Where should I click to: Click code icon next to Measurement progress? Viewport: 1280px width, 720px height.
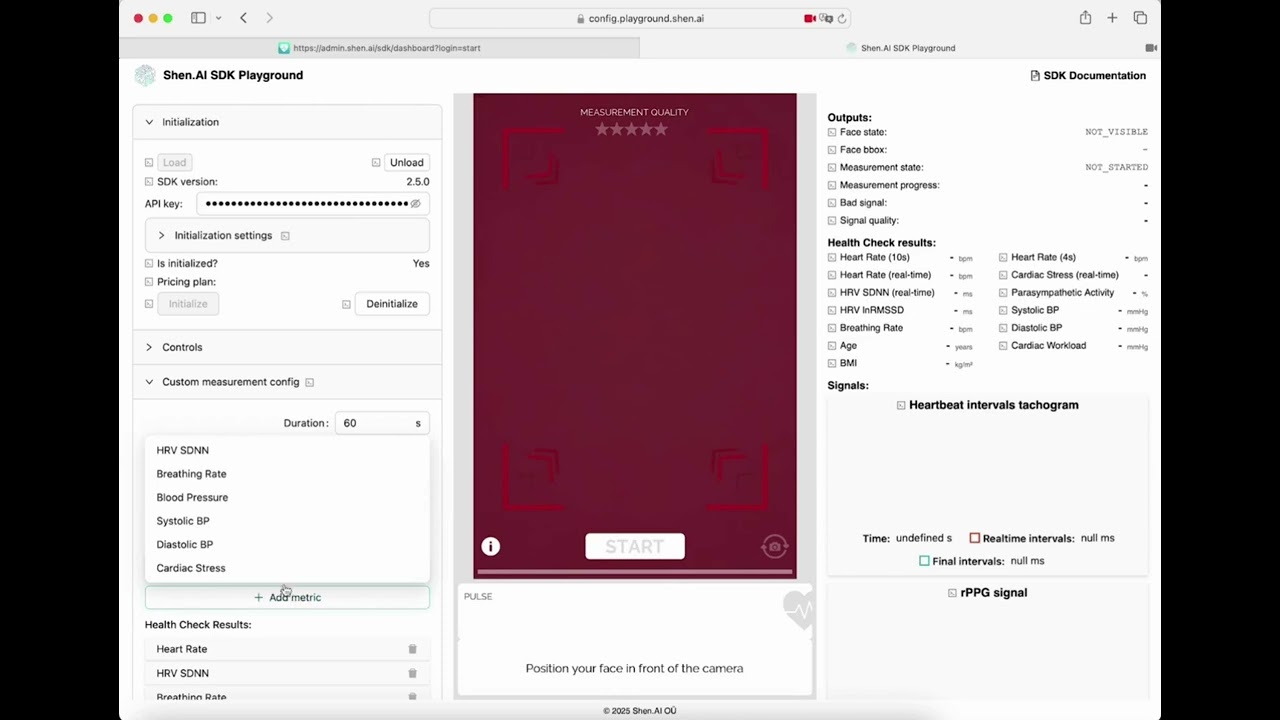[832, 185]
